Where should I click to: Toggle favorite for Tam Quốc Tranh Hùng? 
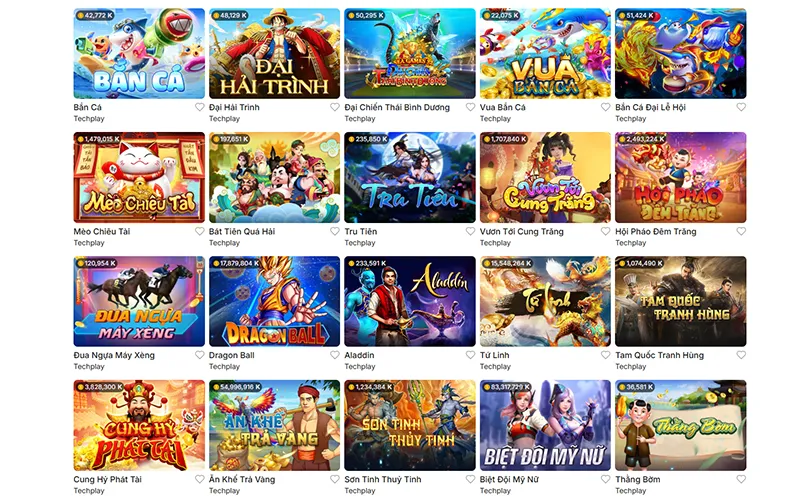741,355
